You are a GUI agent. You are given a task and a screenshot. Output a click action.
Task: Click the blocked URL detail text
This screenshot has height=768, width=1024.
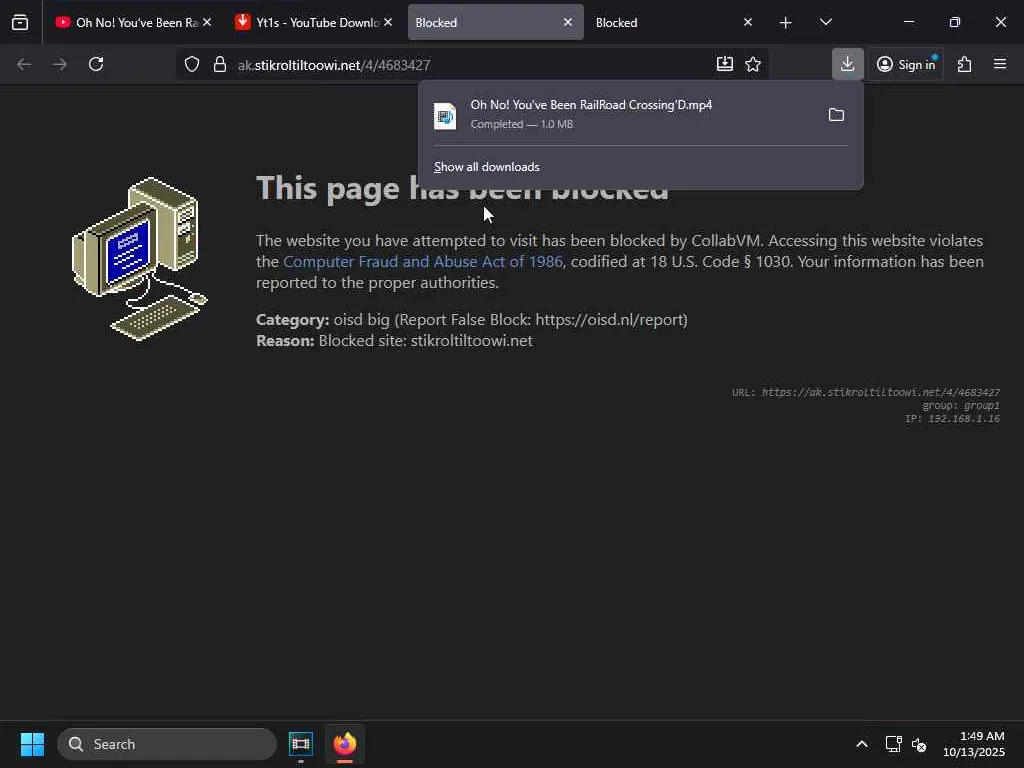pos(865,392)
